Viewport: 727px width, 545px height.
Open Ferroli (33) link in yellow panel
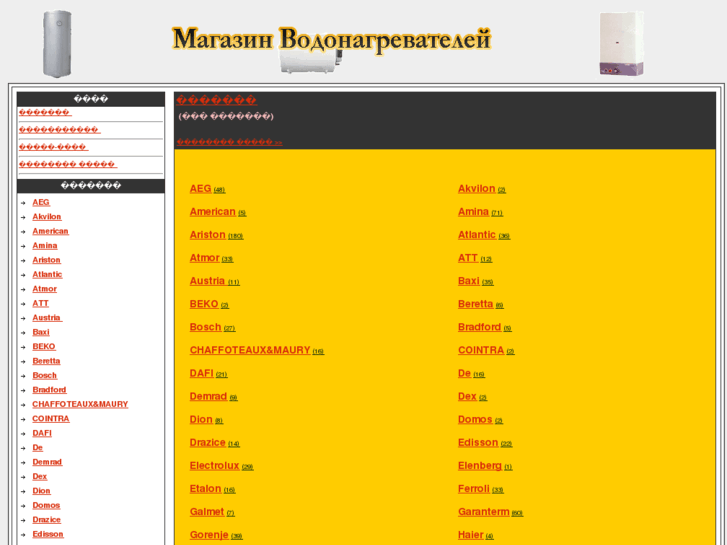click(481, 489)
